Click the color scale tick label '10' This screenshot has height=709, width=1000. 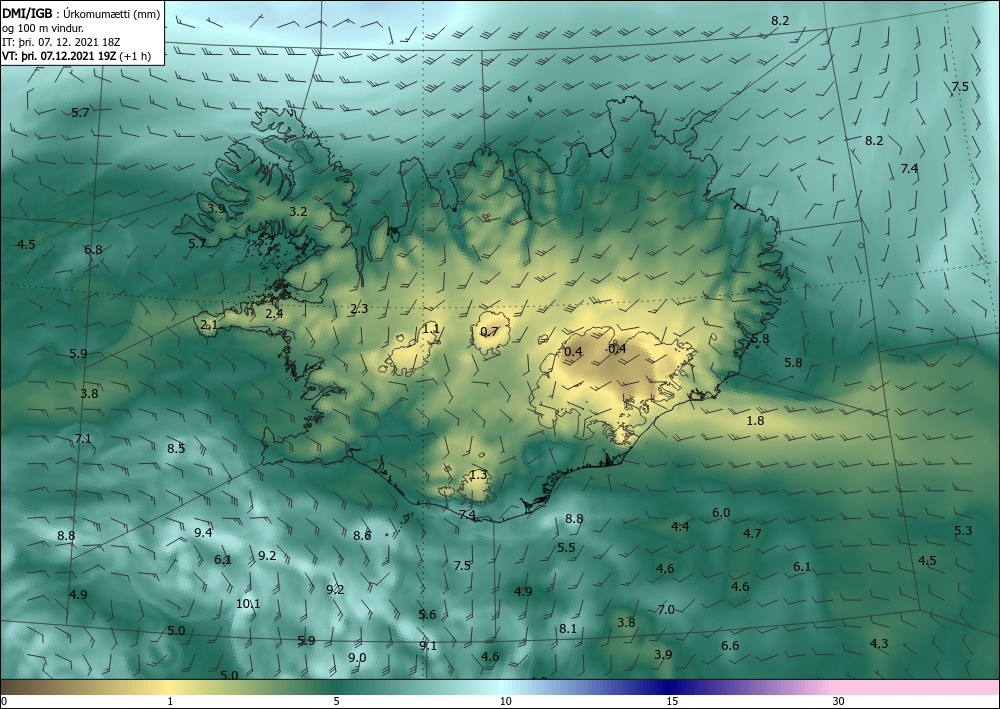505,701
